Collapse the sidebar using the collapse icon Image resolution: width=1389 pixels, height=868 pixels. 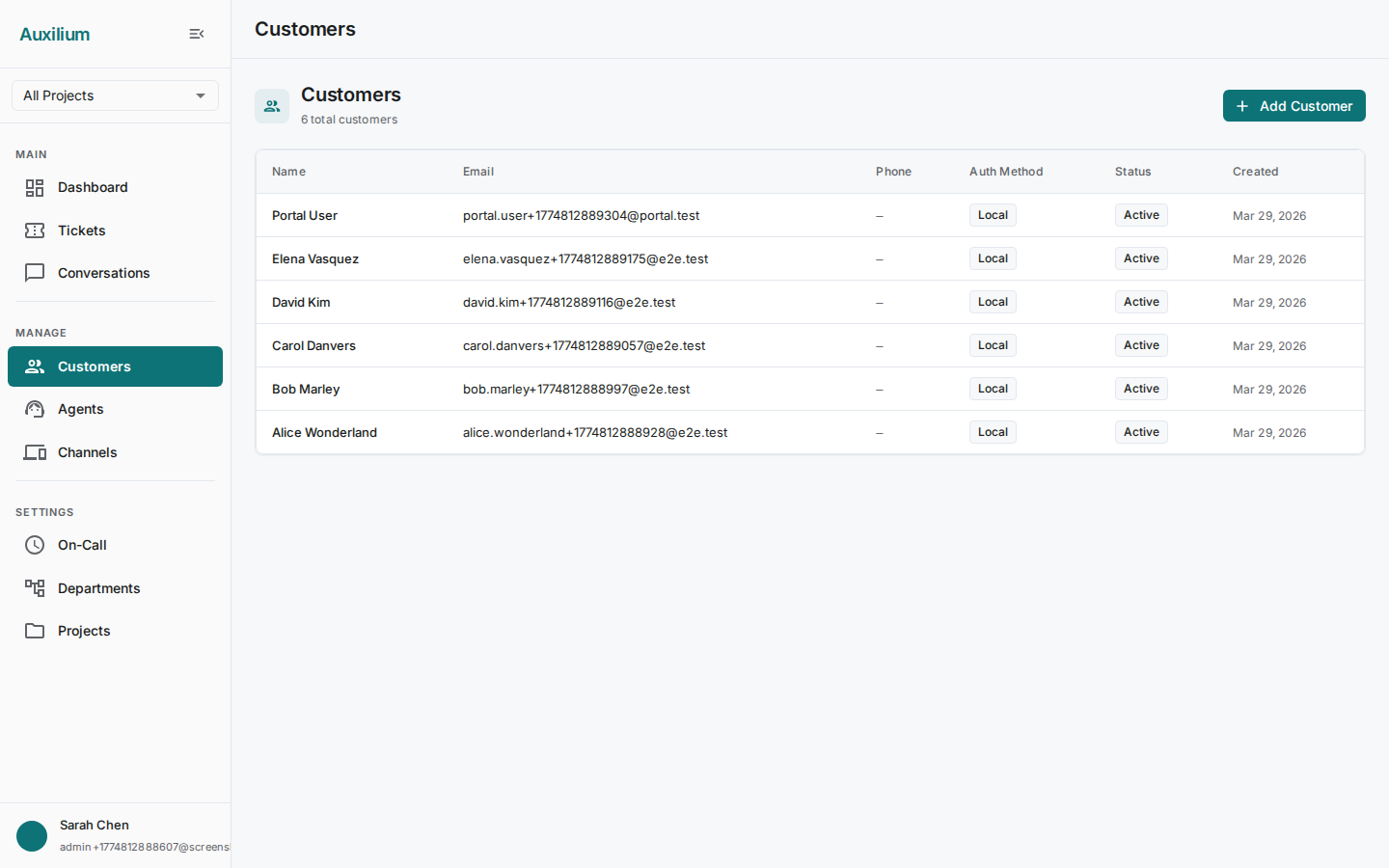click(x=197, y=34)
